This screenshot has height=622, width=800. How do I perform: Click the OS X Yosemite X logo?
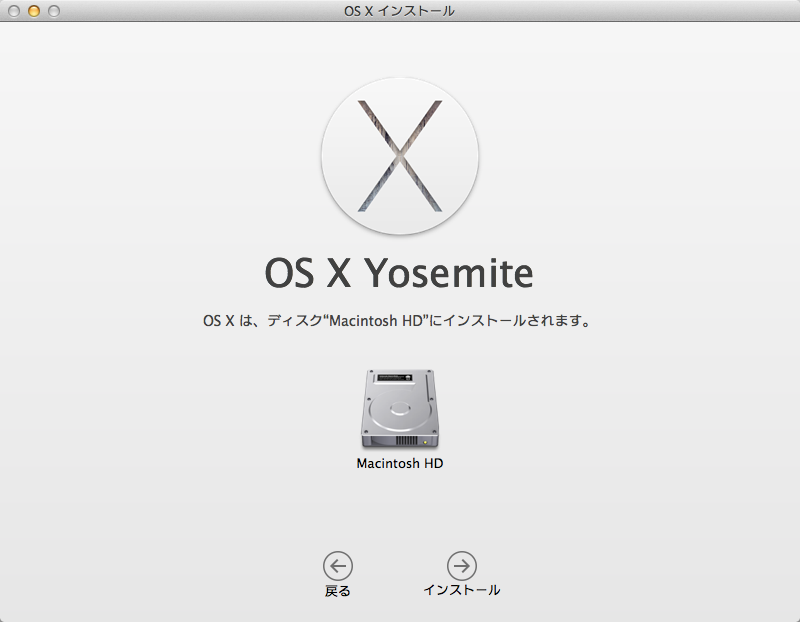(400, 156)
